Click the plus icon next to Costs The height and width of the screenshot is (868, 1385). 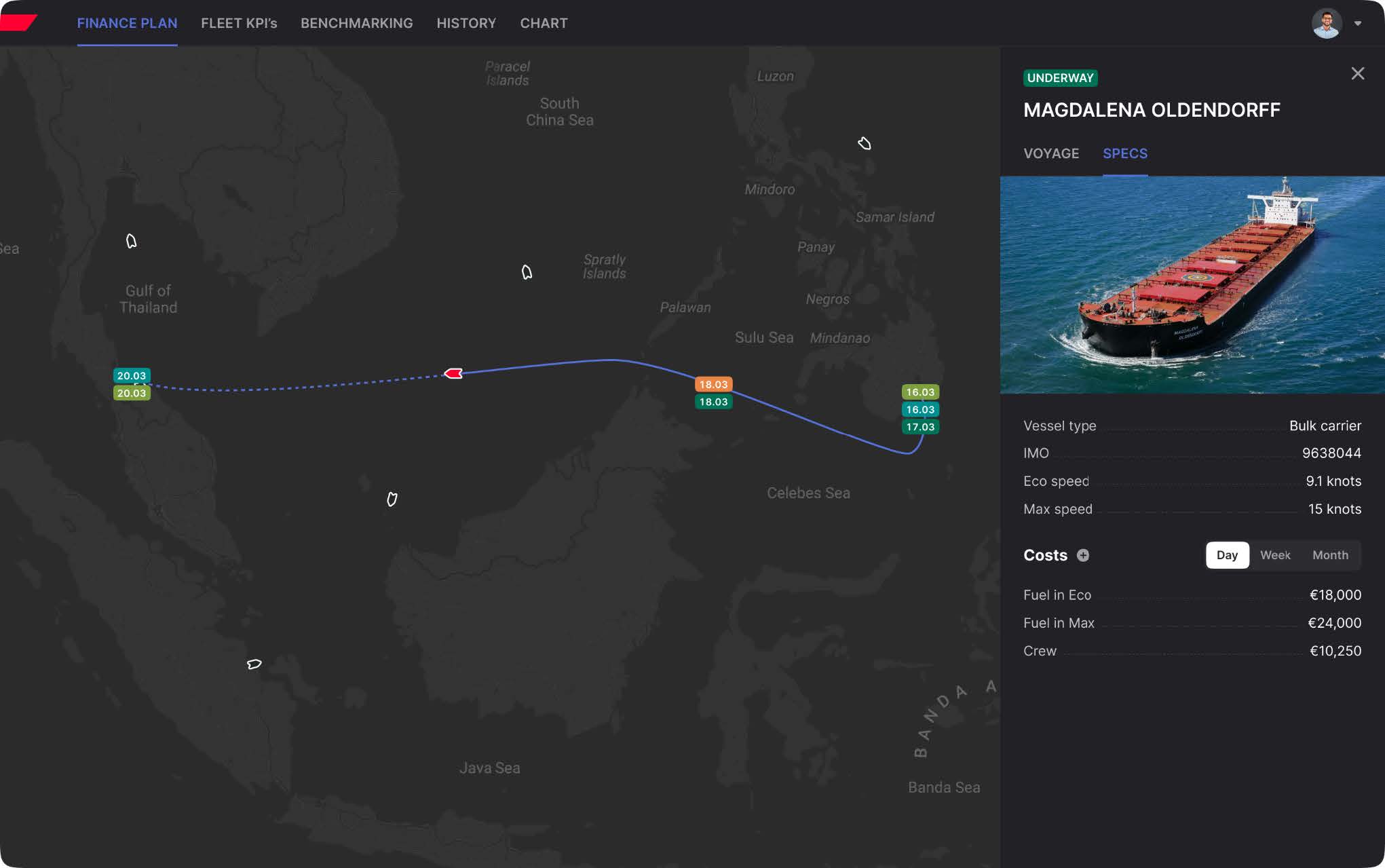click(1083, 555)
